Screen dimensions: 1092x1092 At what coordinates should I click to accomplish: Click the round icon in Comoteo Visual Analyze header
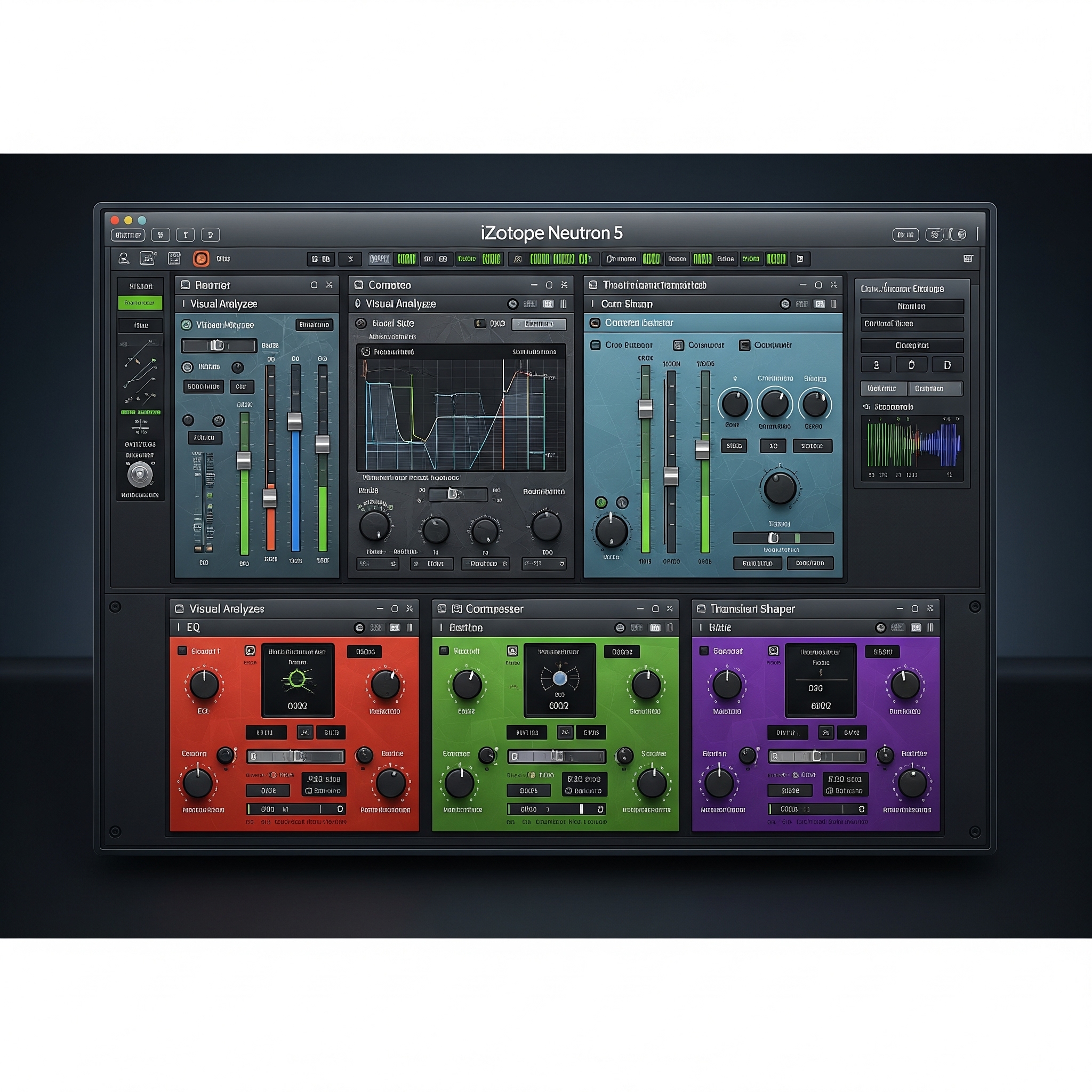[x=512, y=304]
